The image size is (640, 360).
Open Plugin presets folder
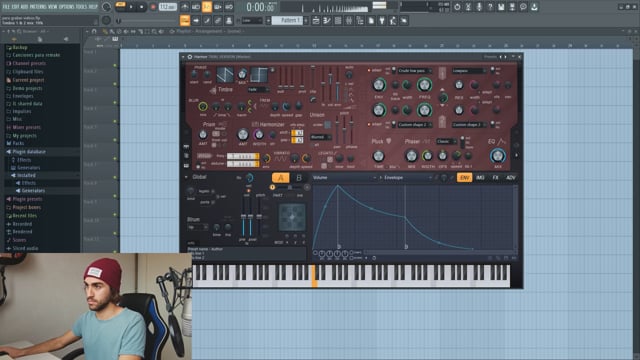point(27,199)
